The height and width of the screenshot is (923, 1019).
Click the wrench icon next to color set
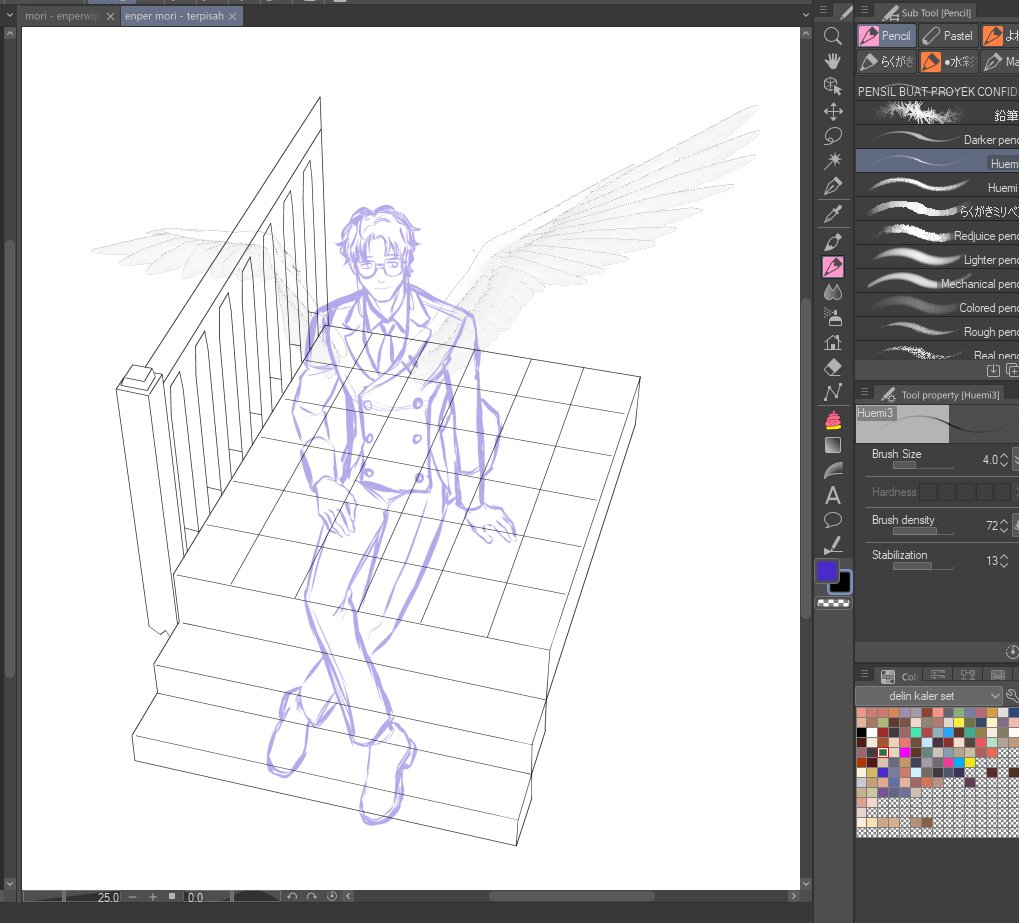pos(1012,696)
